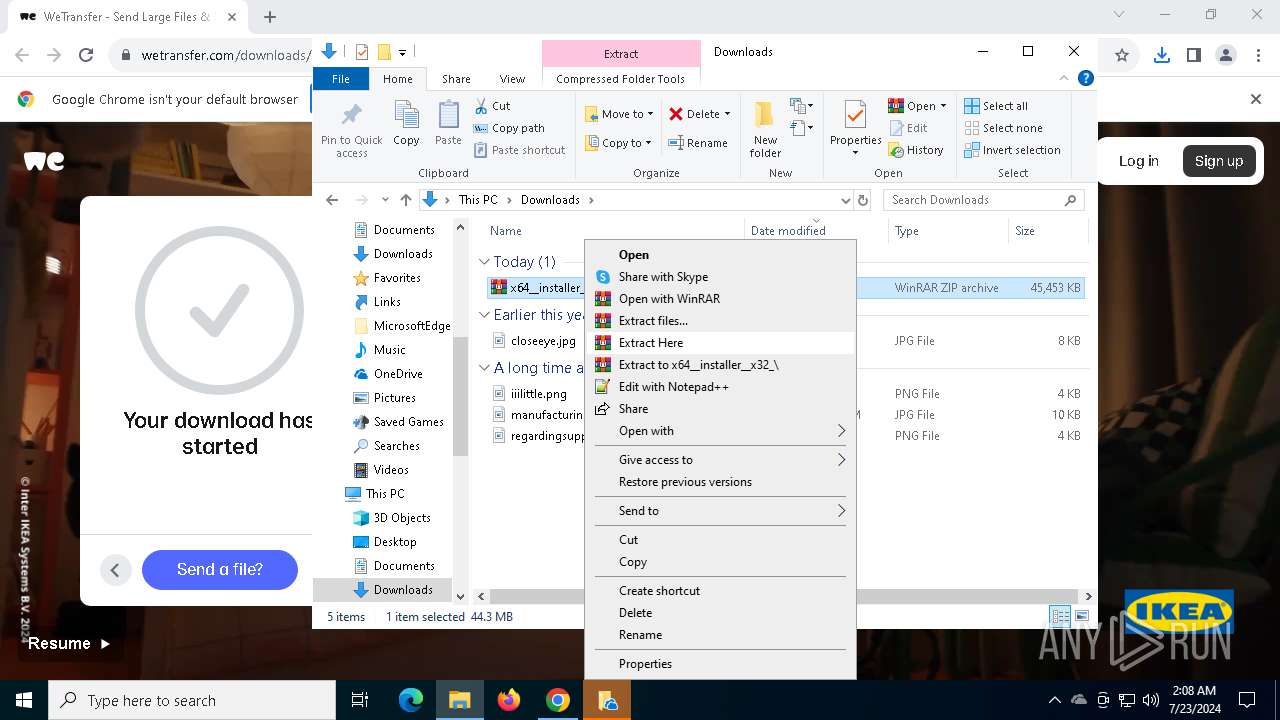Click the Search Downloads field
The height and width of the screenshot is (720, 1280).
click(x=984, y=200)
